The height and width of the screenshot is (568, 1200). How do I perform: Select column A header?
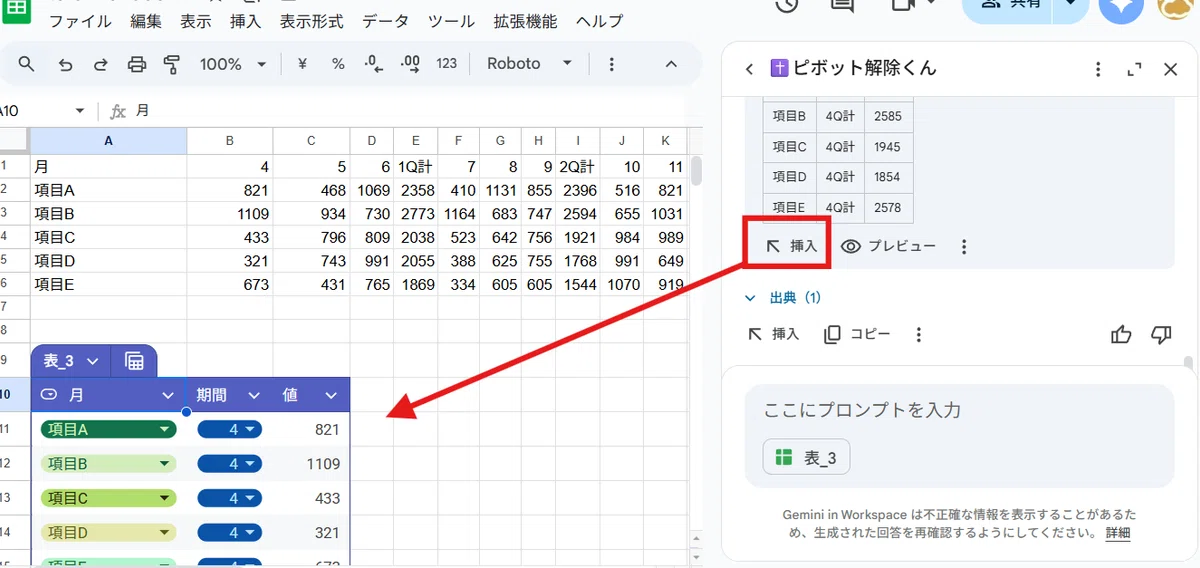click(x=108, y=141)
